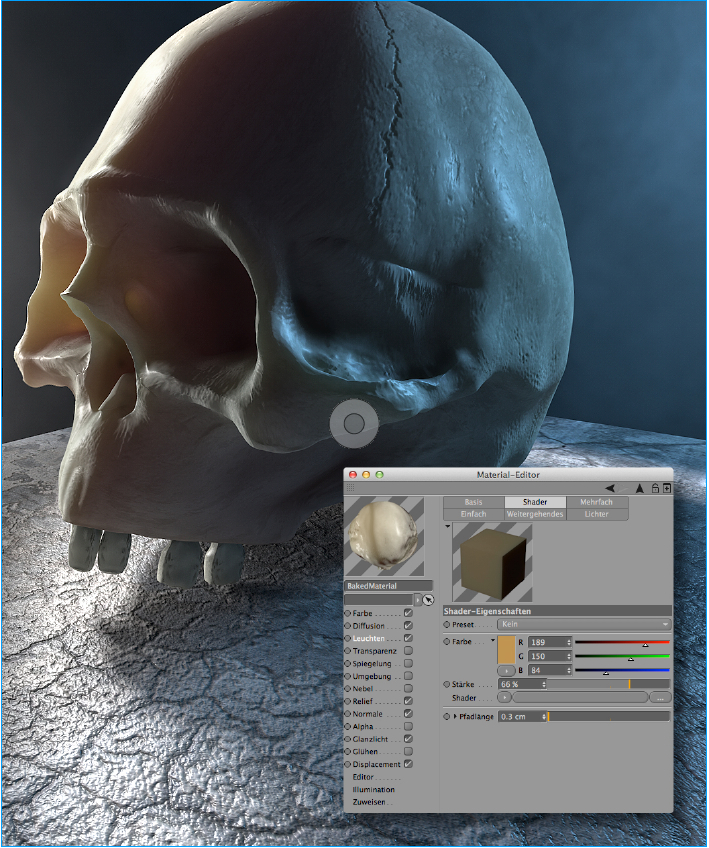Open the Illumination settings entry
The height and width of the screenshot is (848, 709).
point(373,789)
